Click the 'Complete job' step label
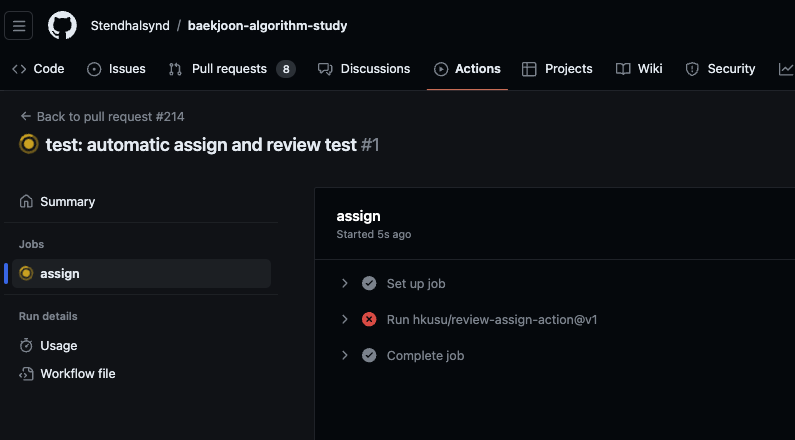795x440 pixels. (425, 356)
